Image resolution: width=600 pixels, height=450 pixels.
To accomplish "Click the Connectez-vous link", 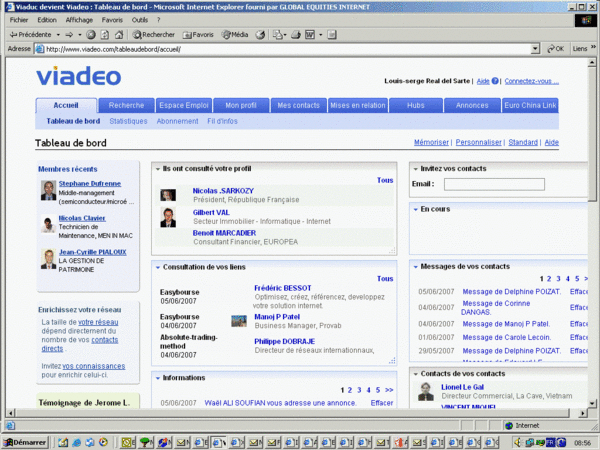I will pos(532,81).
